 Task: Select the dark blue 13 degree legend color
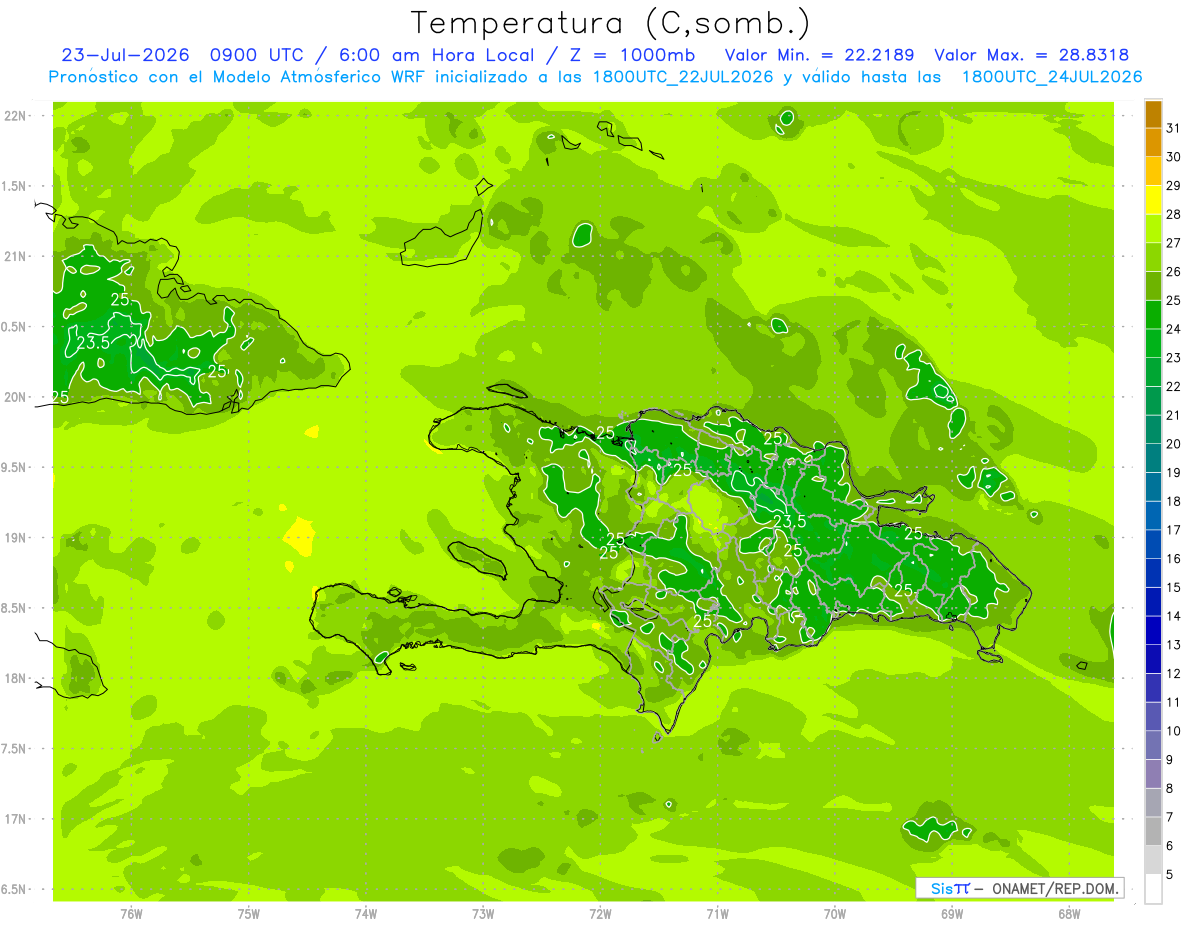pos(1153,631)
